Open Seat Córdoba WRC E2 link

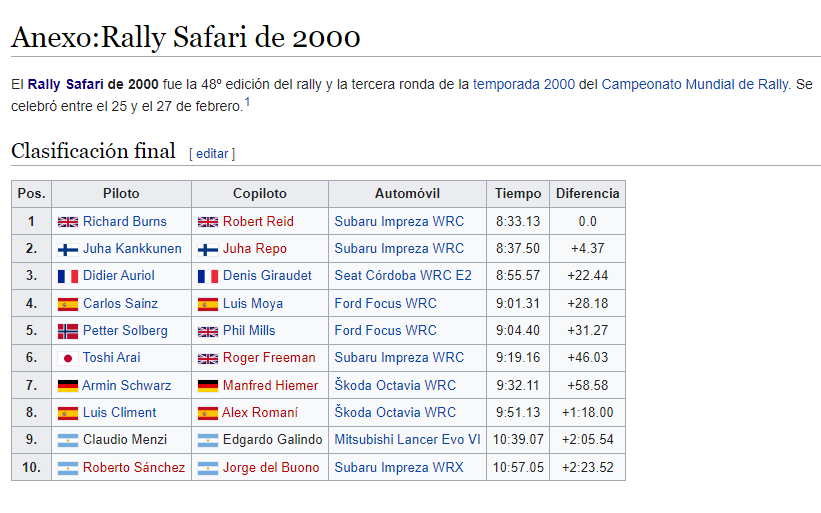[x=403, y=276]
